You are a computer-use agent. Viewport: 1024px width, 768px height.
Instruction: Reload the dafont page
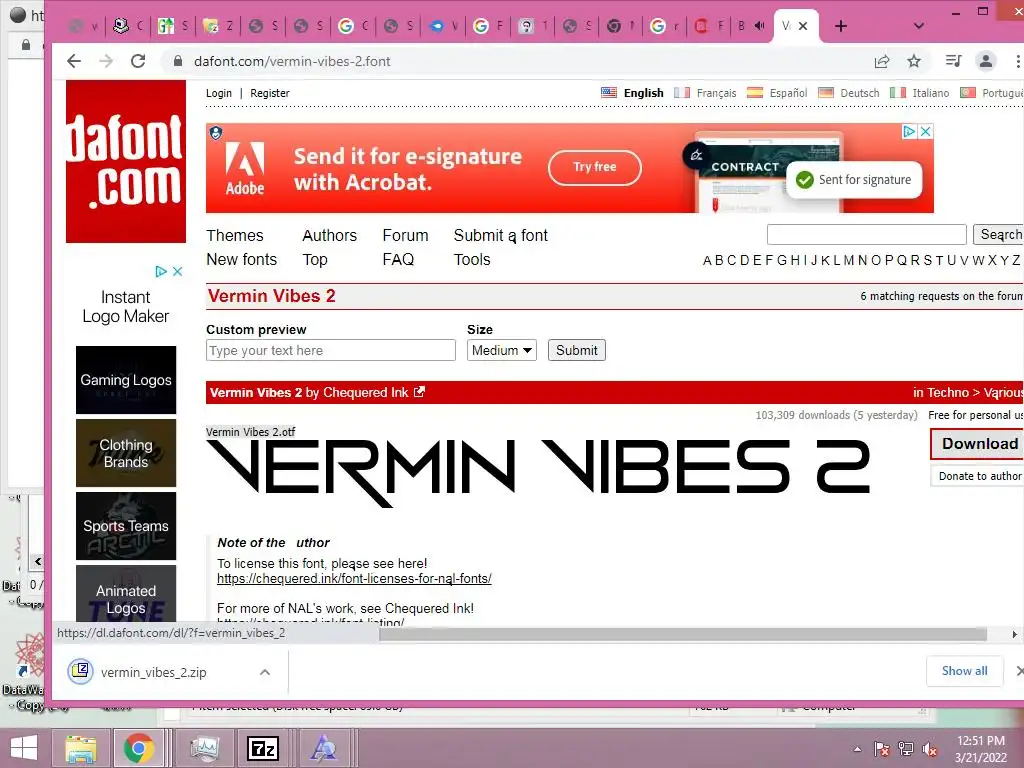(138, 61)
